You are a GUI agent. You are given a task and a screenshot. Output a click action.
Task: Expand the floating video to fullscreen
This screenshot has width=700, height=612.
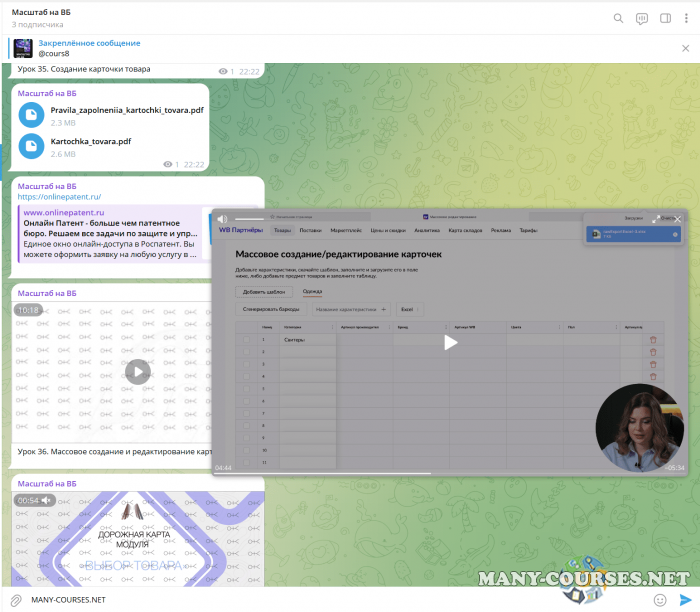click(657, 219)
